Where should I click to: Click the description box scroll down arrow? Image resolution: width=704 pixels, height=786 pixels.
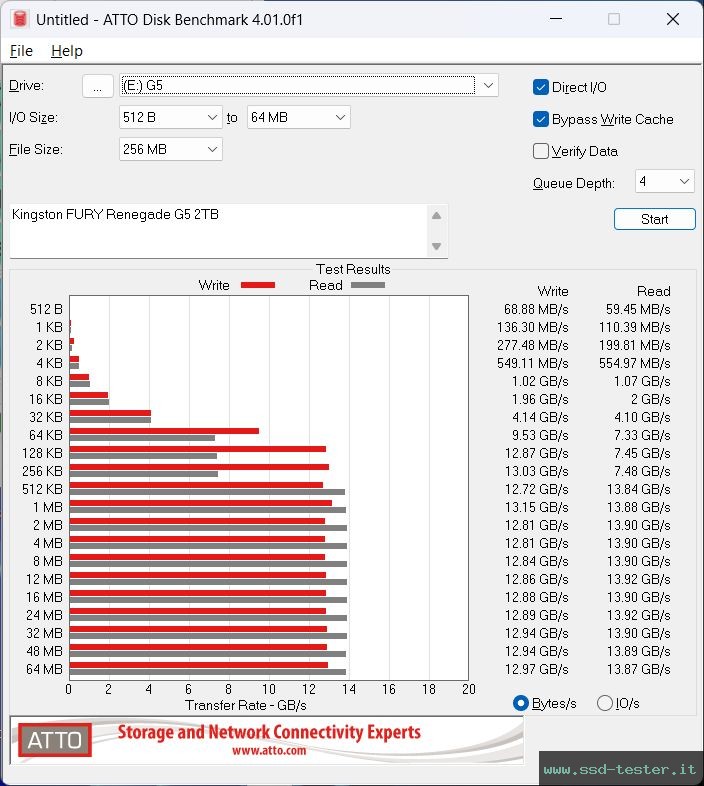point(436,246)
